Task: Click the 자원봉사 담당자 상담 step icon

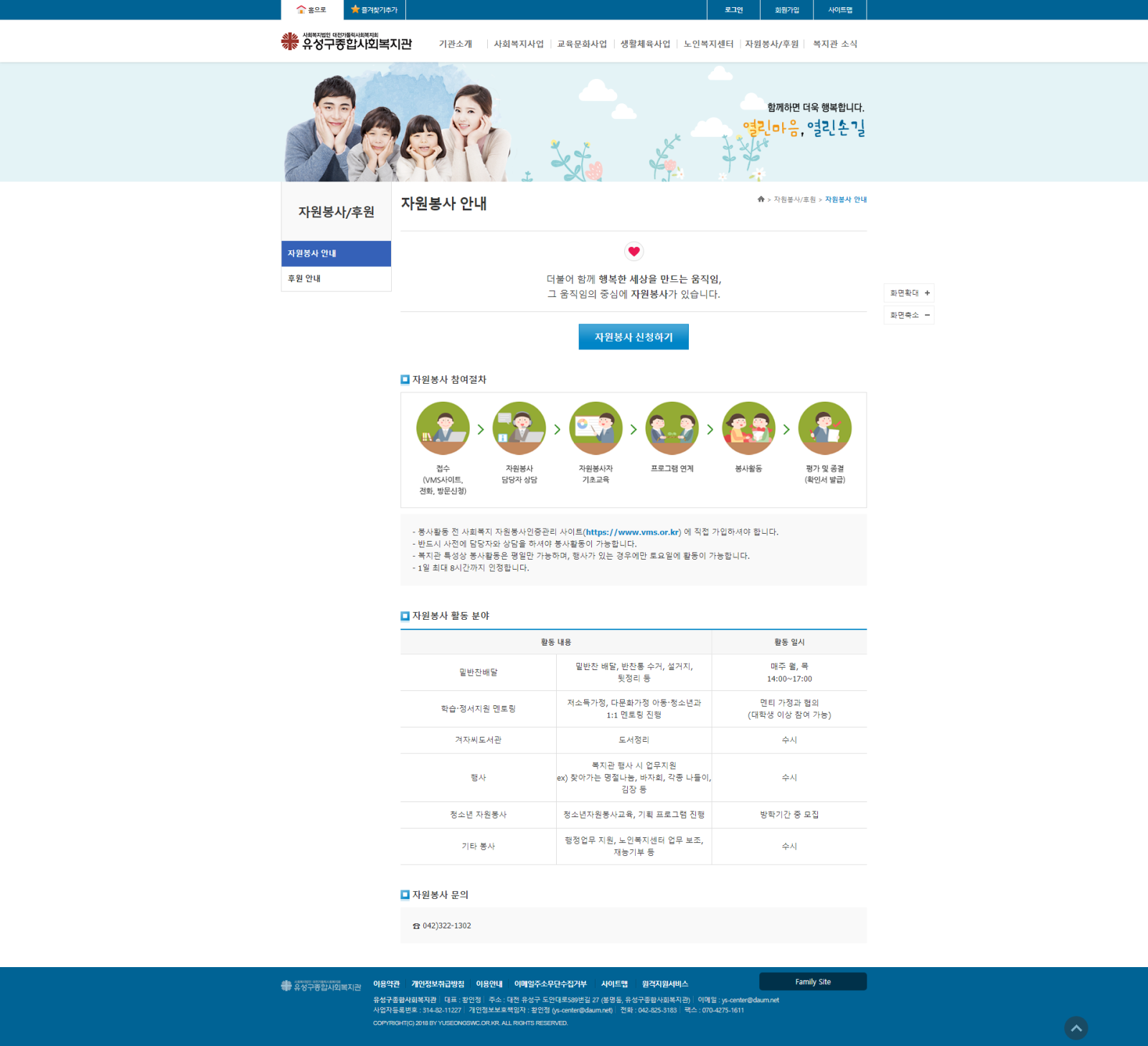Action: [x=519, y=428]
